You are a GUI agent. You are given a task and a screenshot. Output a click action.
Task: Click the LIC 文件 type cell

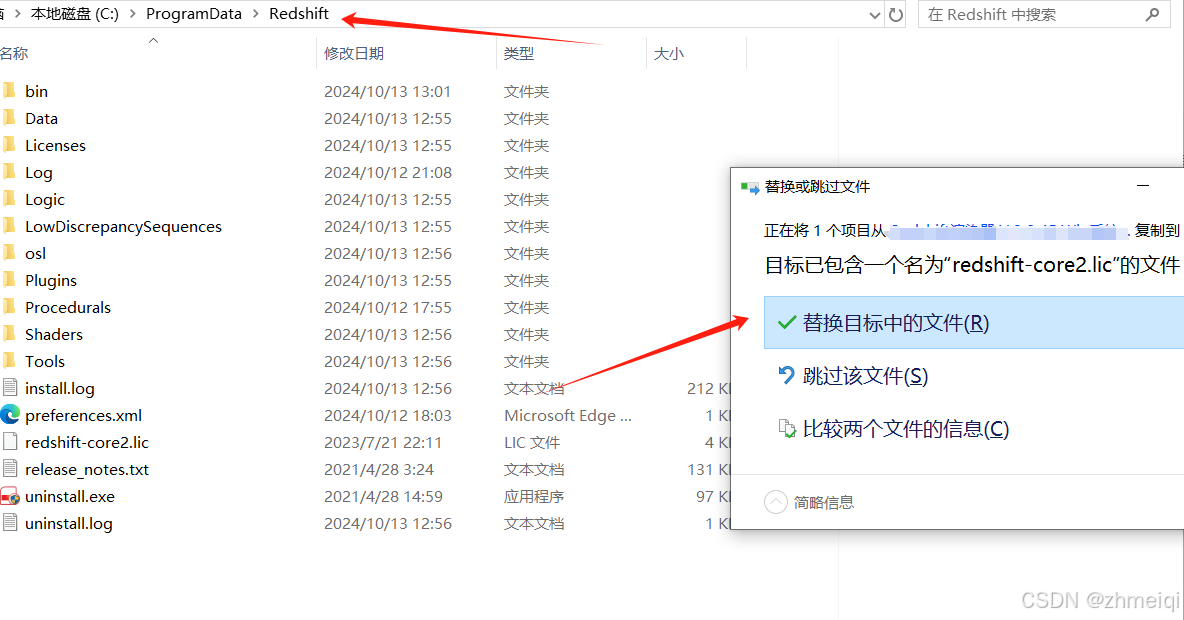532,443
